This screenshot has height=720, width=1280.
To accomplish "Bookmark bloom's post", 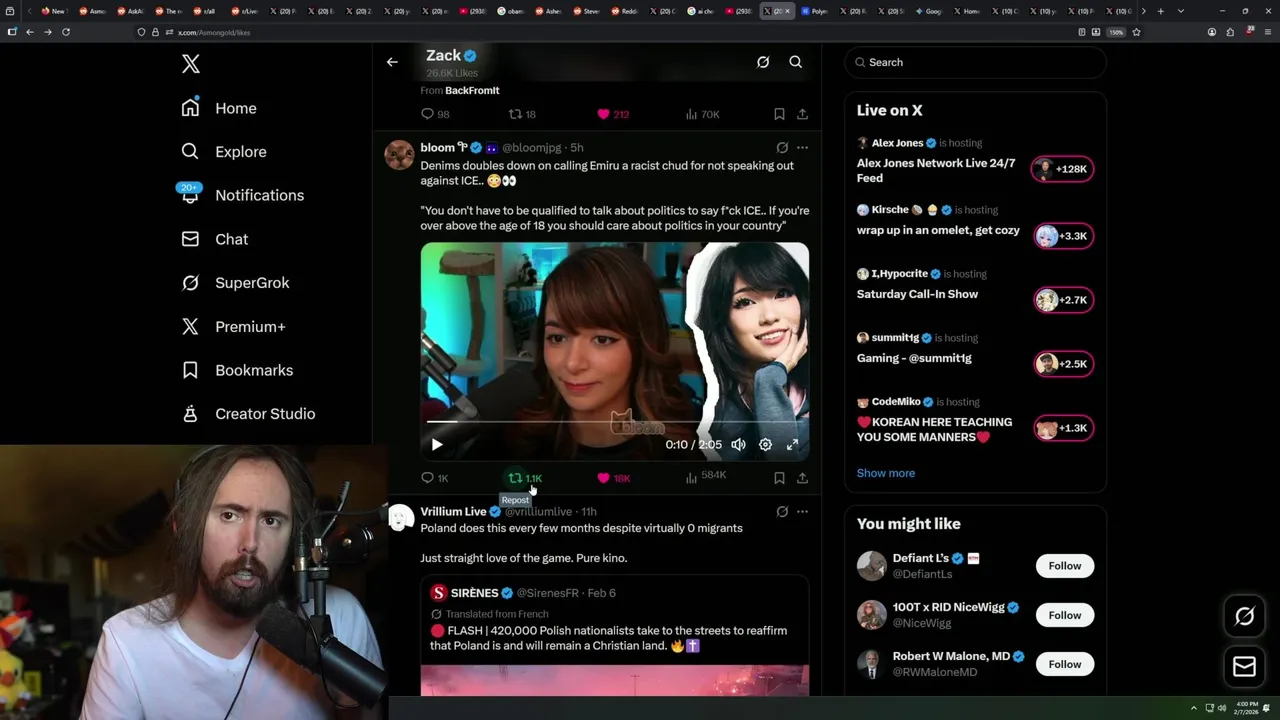I will pyautogui.click(x=779, y=478).
